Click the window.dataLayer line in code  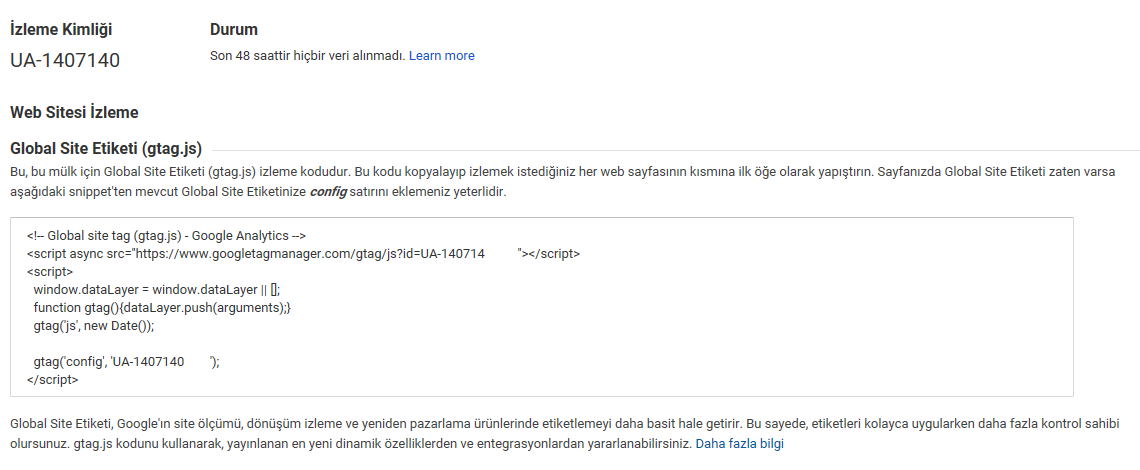(156, 290)
